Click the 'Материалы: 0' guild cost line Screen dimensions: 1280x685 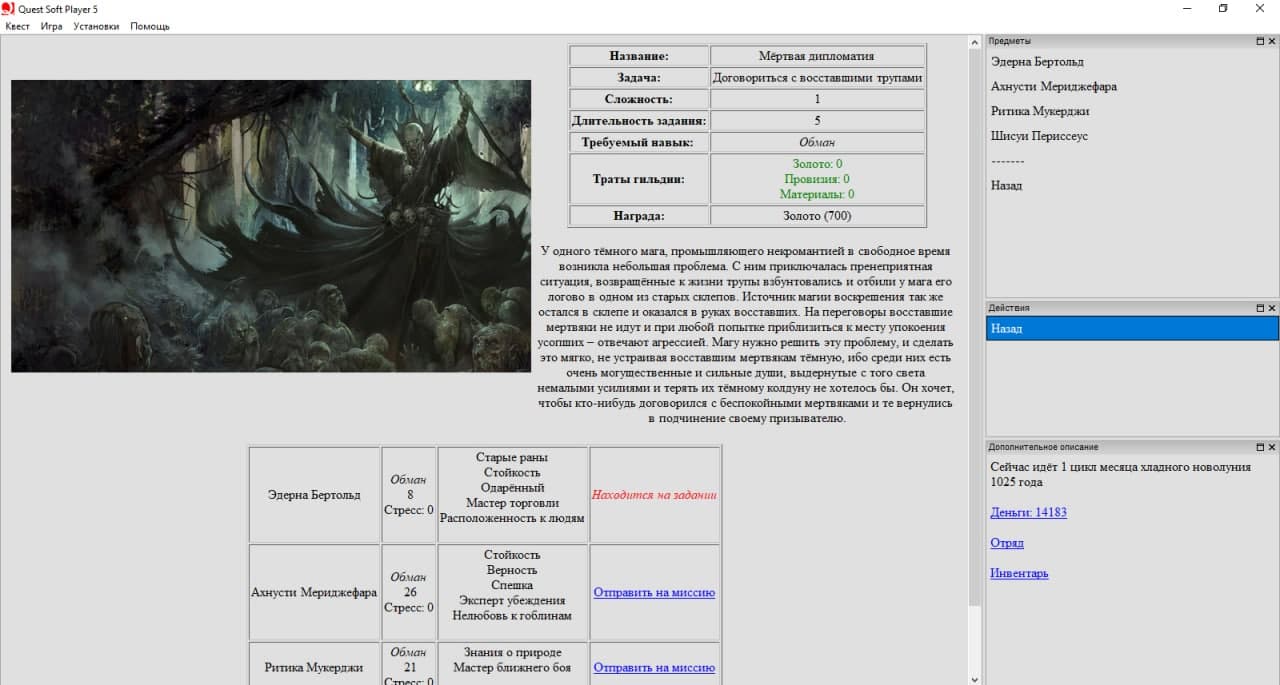pos(817,194)
